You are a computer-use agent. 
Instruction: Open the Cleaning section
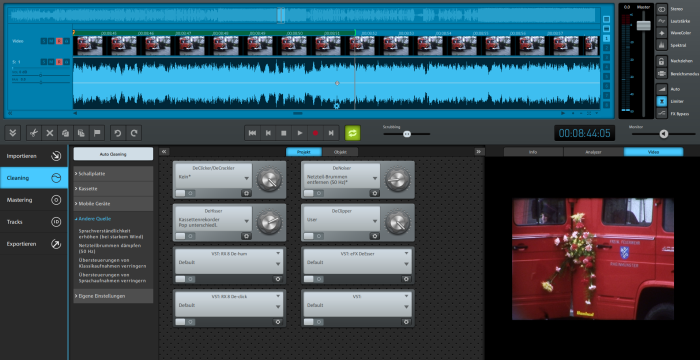click(33, 178)
